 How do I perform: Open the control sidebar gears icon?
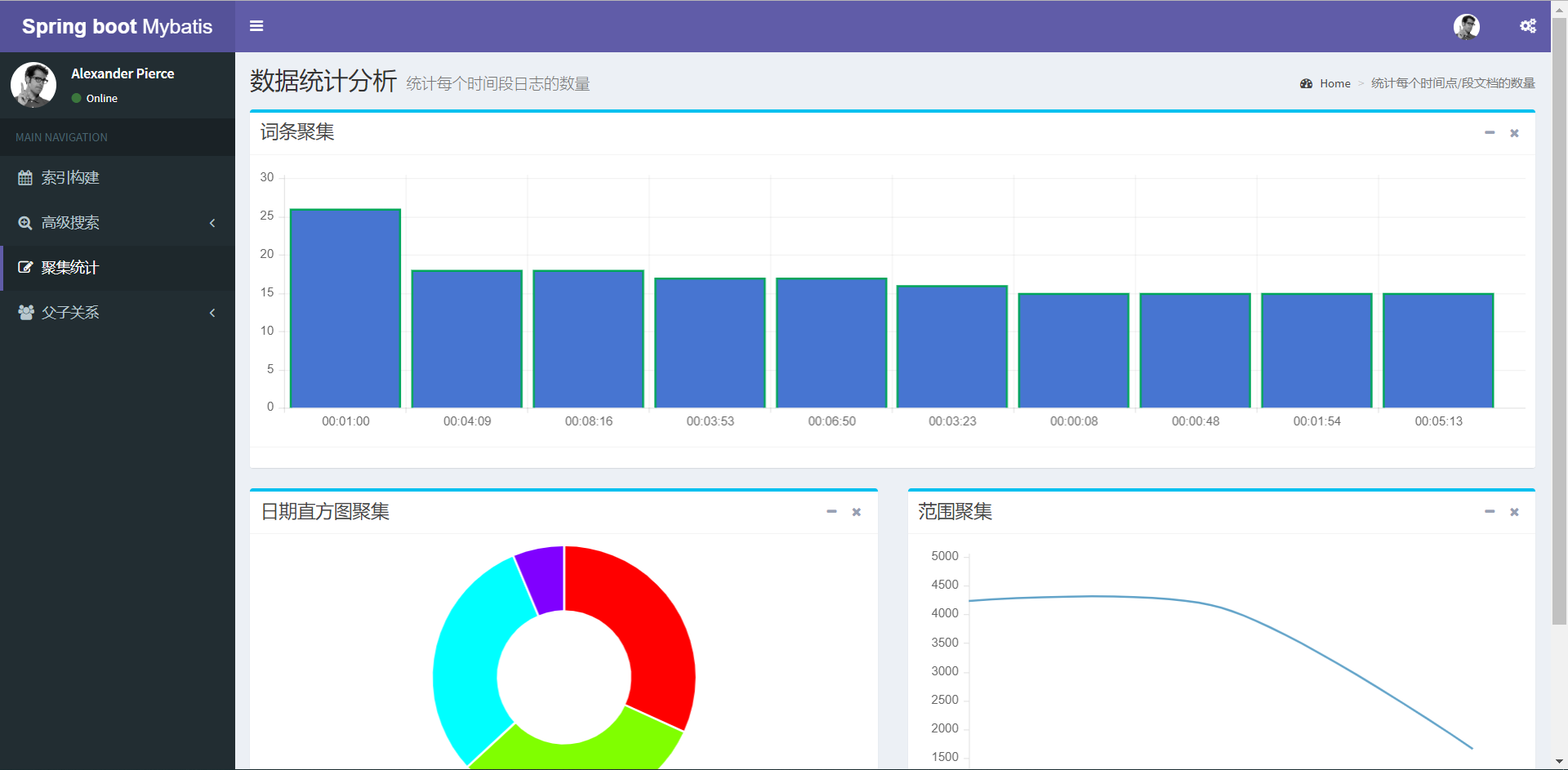[1528, 26]
